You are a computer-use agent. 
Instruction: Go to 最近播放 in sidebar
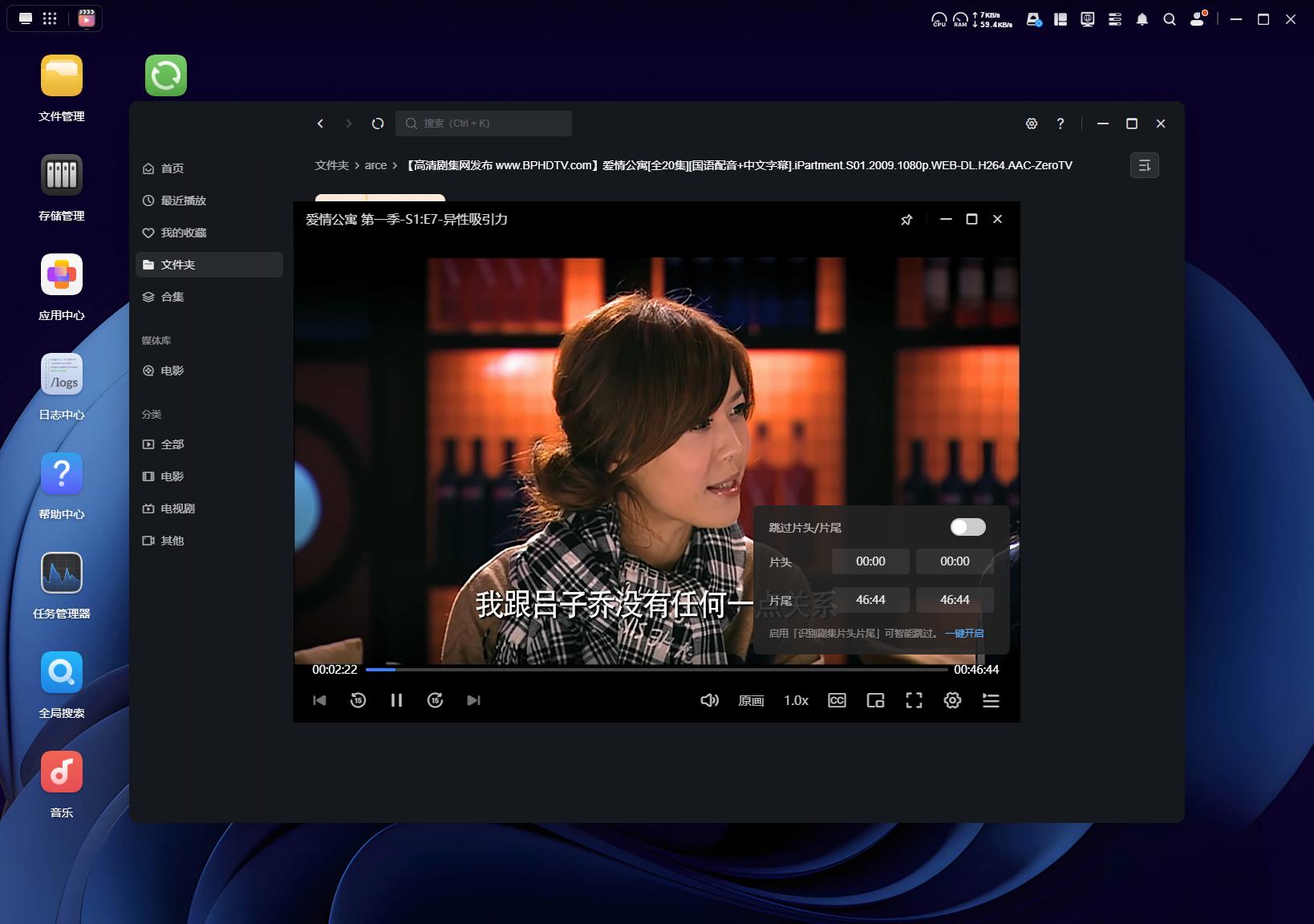pos(183,201)
